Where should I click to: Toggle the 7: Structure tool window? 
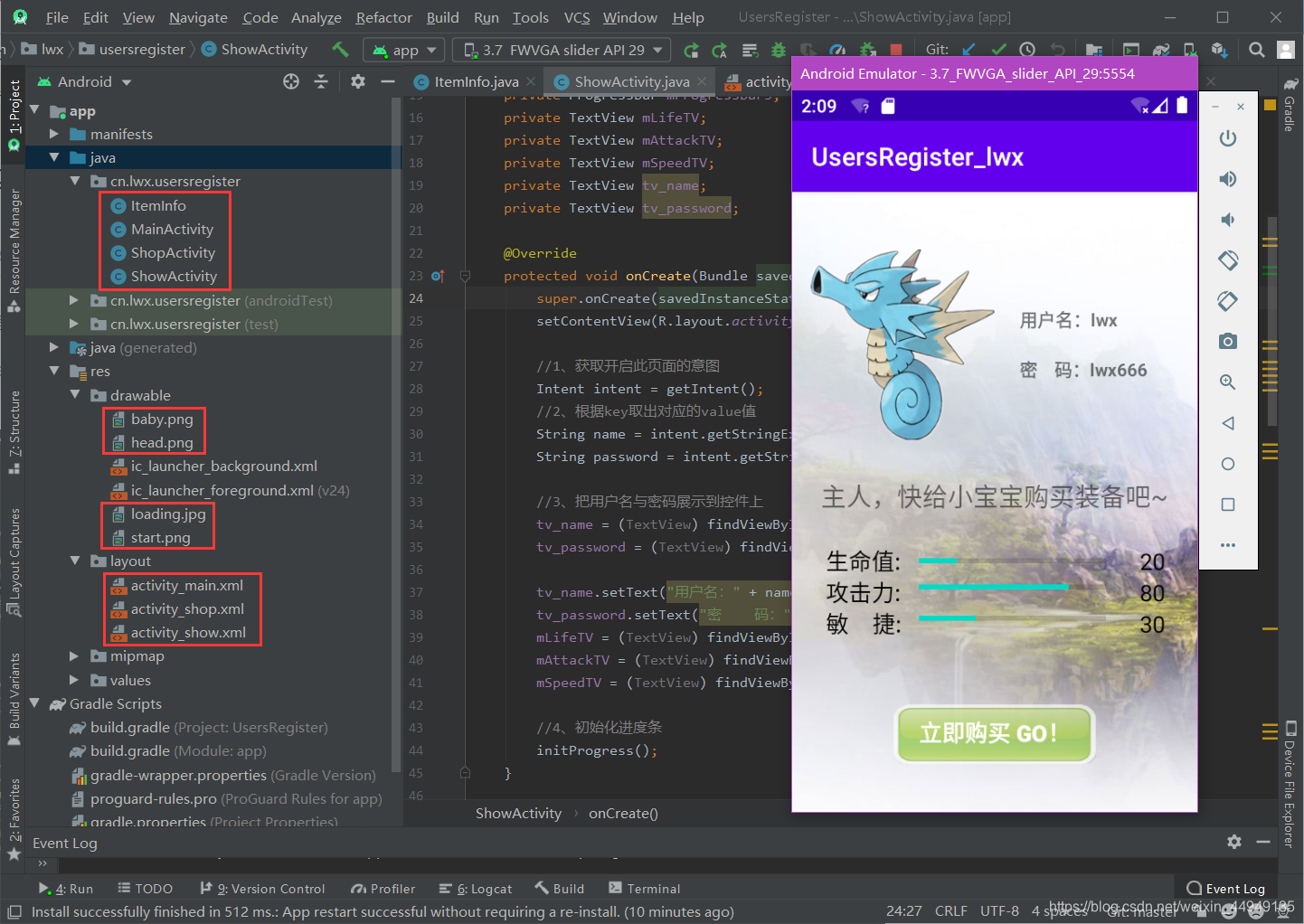[x=14, y=432]
